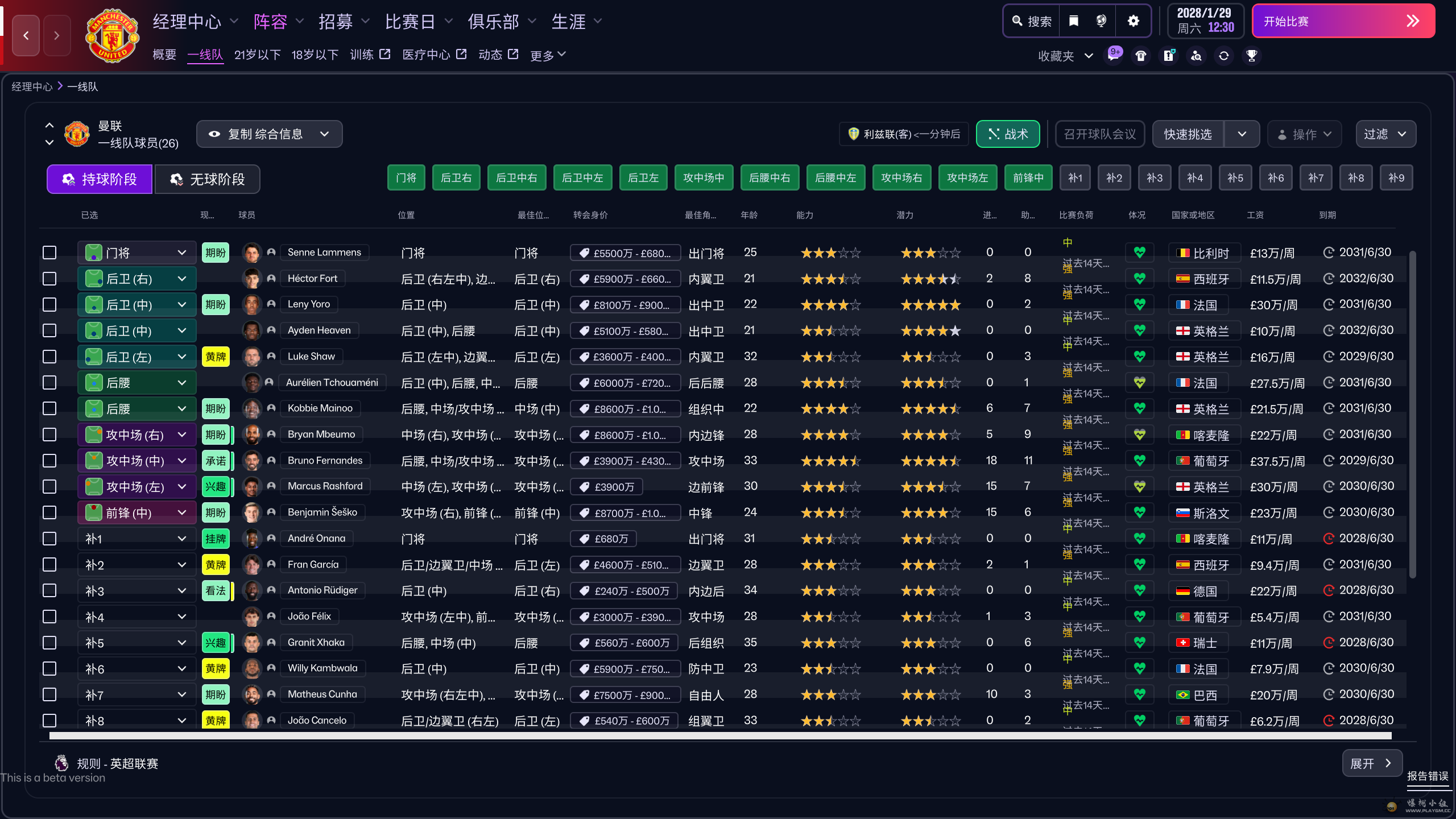Image resolution: width=1456 pixels, height=819 pixels.
Task: Click the sync refresh icon in top bar
Action: (1223, 55)
